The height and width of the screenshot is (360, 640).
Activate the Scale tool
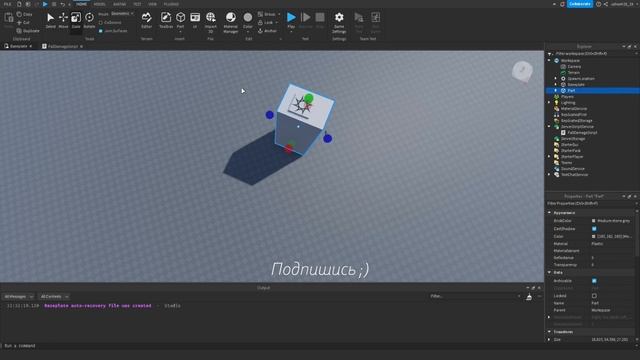point(76,20)
